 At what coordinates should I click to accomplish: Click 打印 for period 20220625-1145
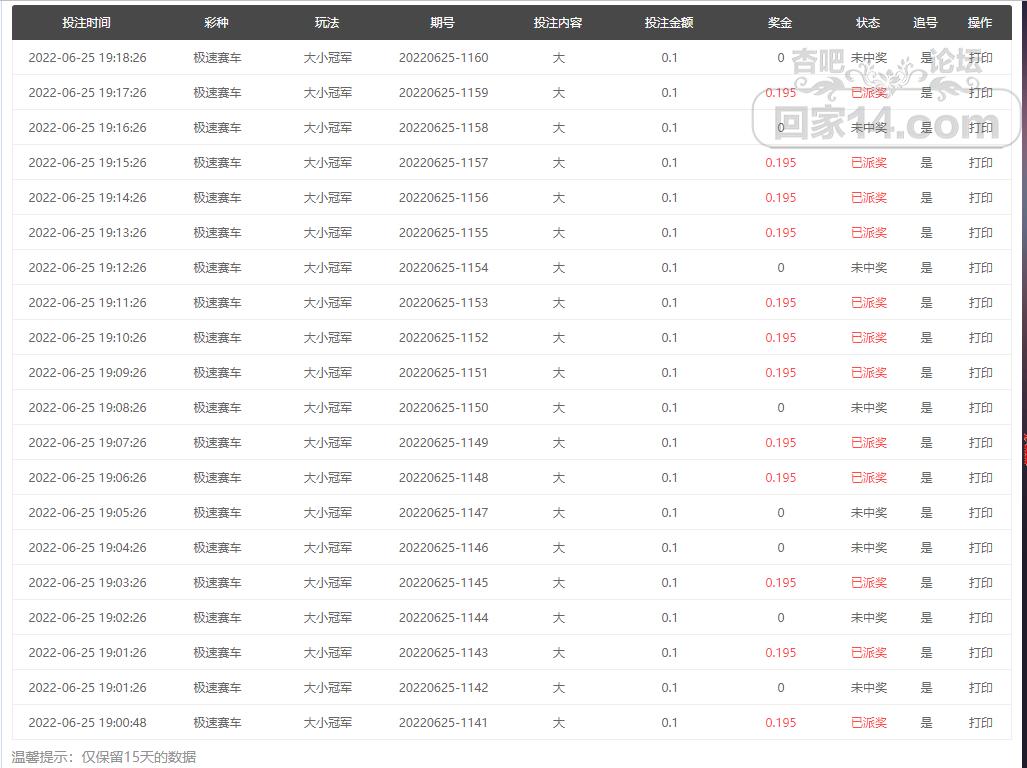(x=980, y=583)
